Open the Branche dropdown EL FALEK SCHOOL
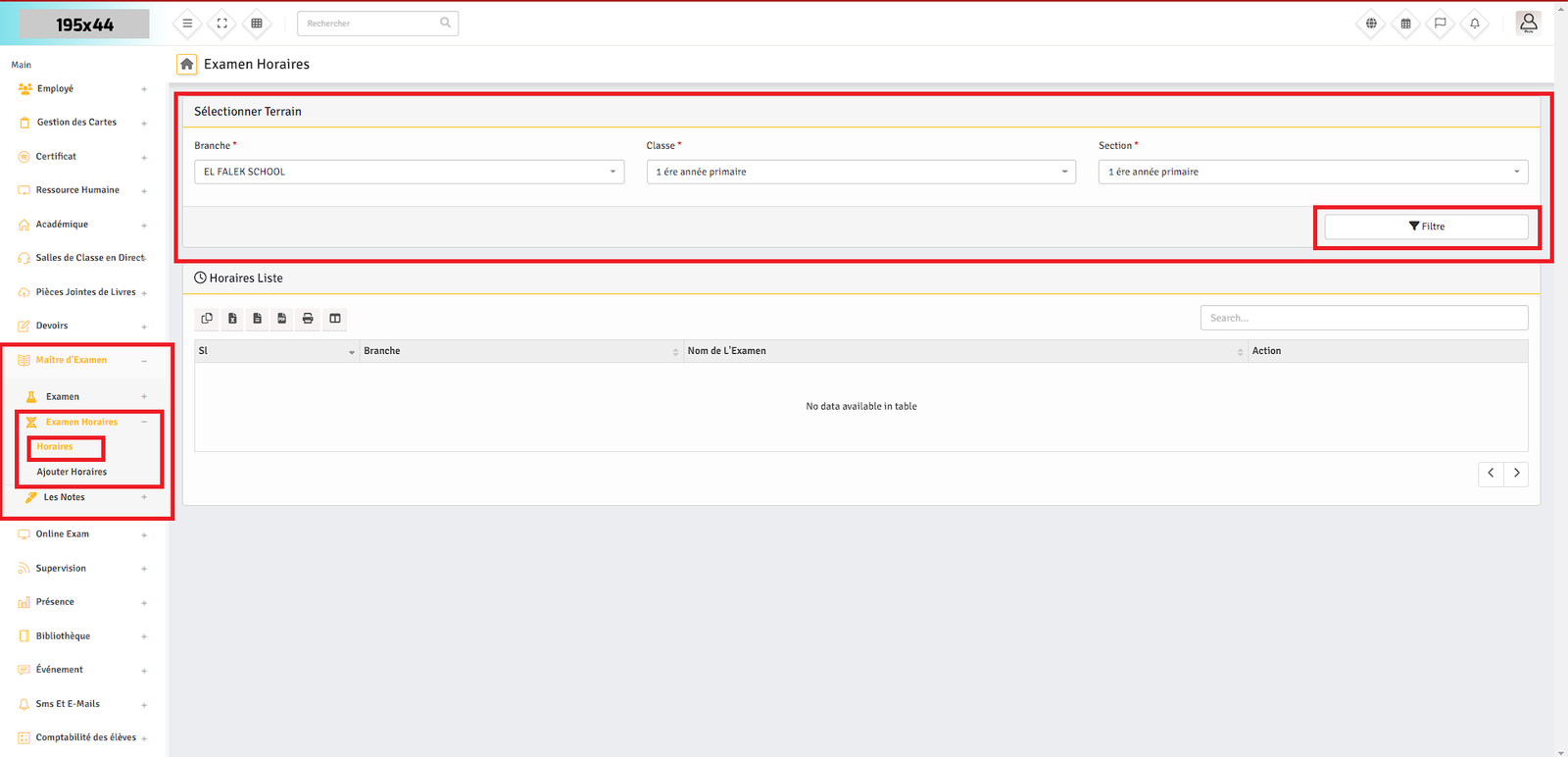1568x757 pixels. point(409,172)
